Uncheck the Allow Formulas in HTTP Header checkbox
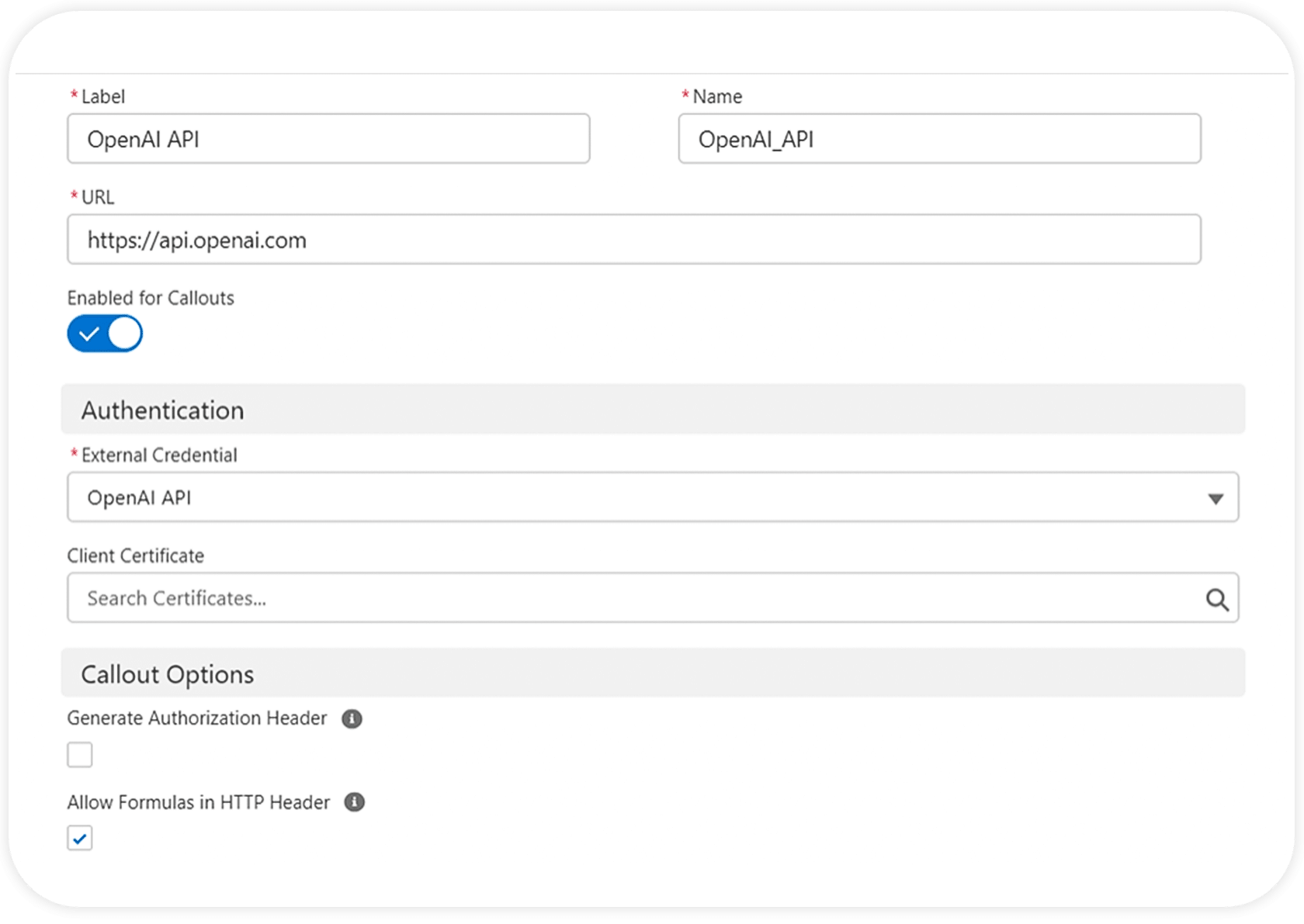 click(80, 838)
